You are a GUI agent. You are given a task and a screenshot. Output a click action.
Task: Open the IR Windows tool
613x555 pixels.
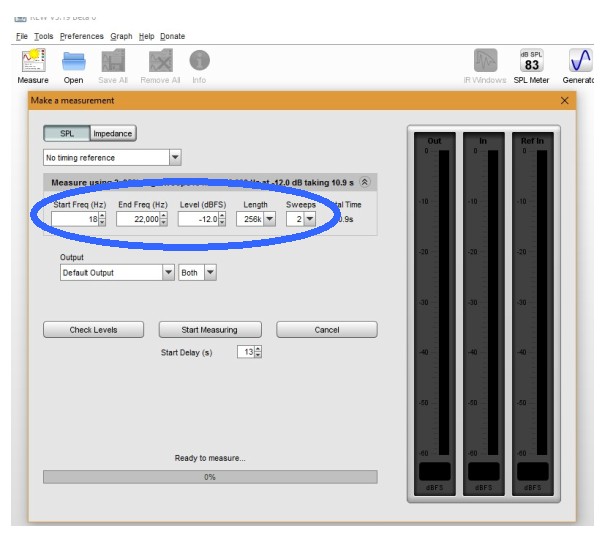(x=485, y=62)
